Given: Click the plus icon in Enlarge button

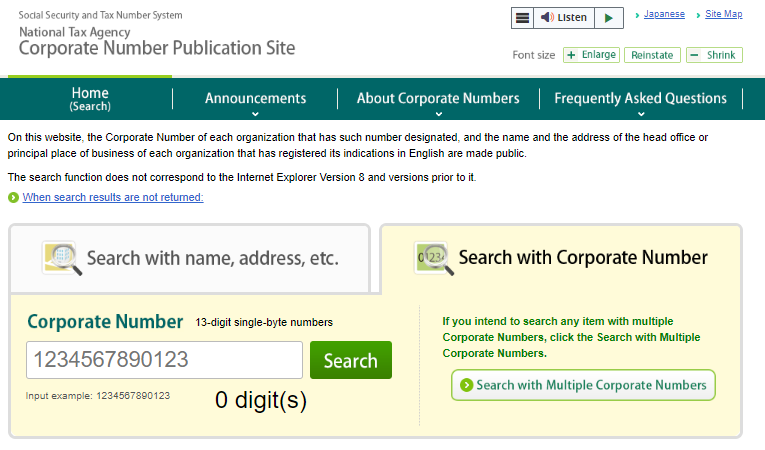Looking at the screenshot, I should [571, 55].
